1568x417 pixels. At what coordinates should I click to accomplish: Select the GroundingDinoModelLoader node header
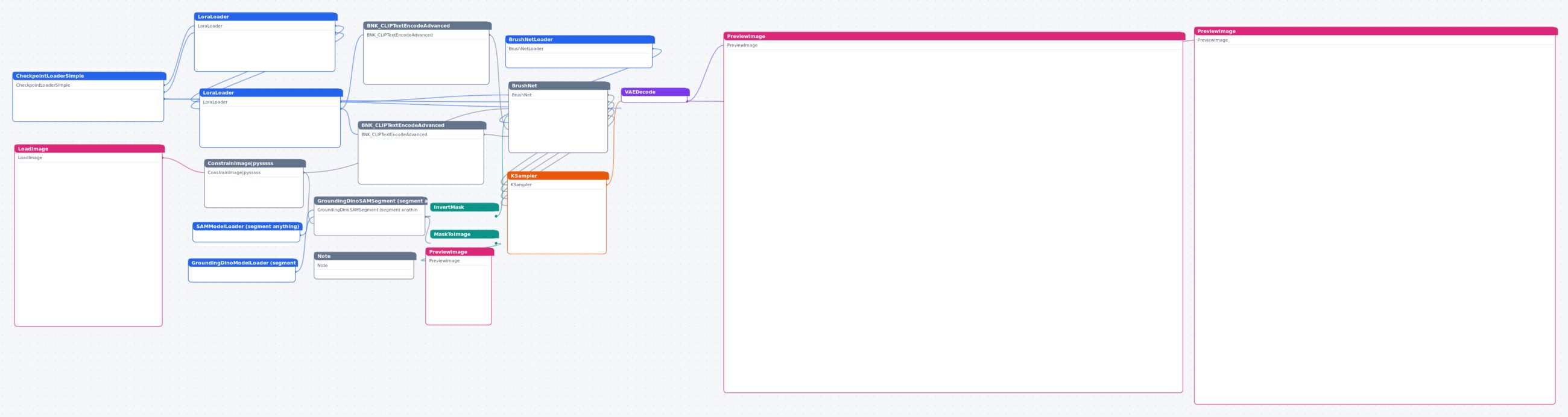click(243, 263)
